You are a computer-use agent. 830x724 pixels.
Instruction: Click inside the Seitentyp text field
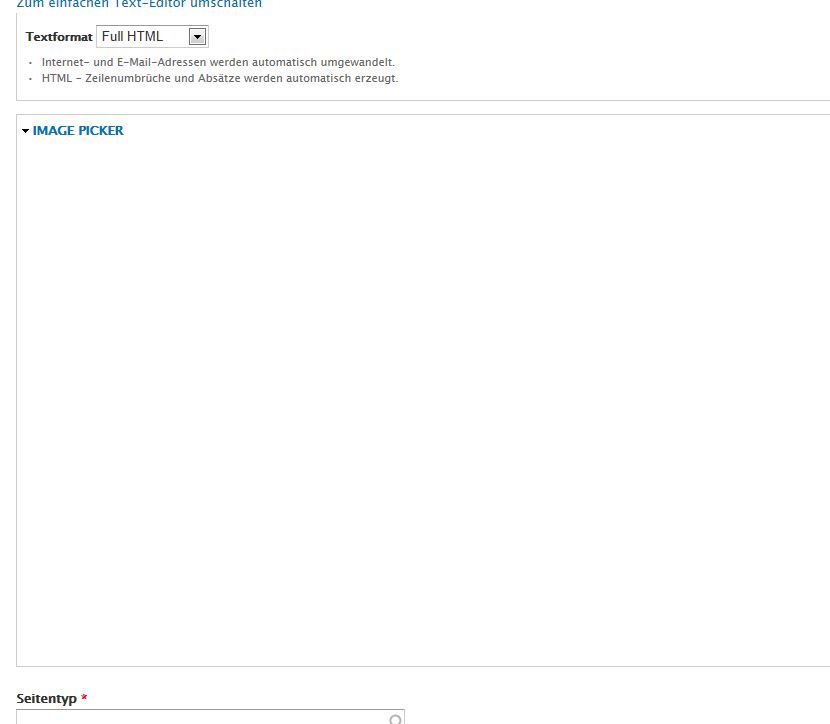point(200,717)
